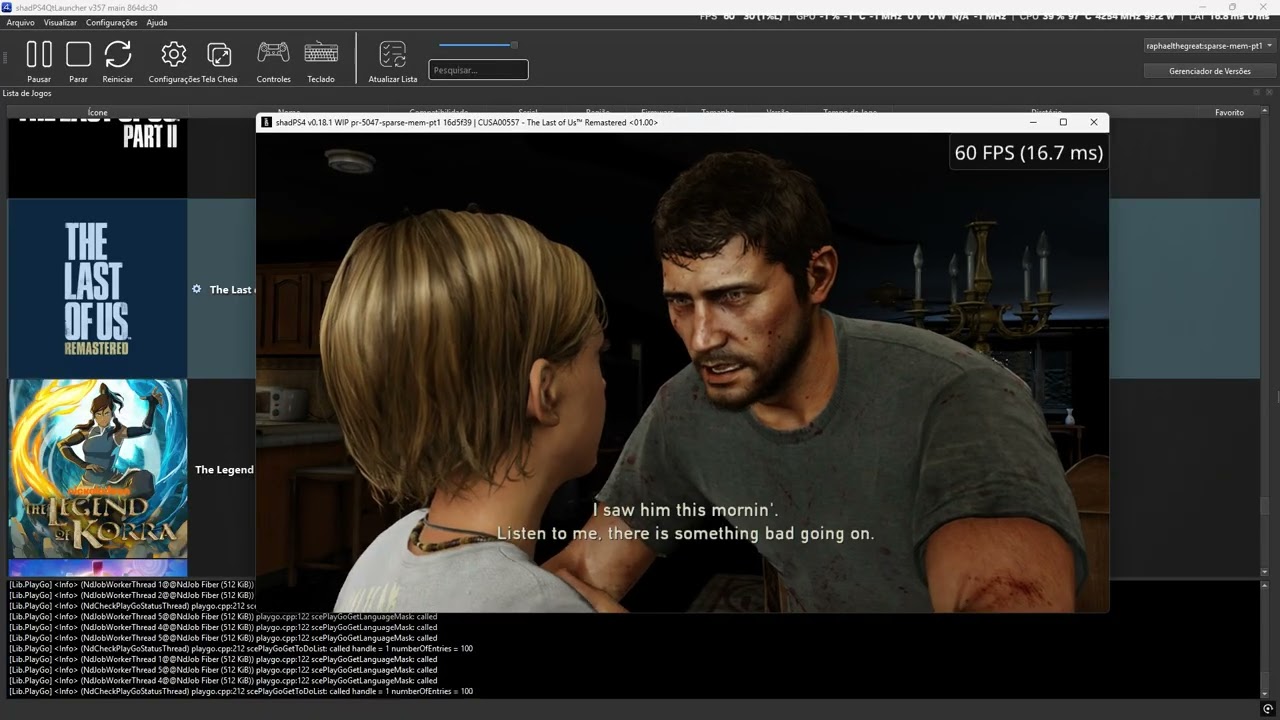This screenshot has height=720, width=1280.
Task: Open the Visualizar menu
Action: (60, 22)
